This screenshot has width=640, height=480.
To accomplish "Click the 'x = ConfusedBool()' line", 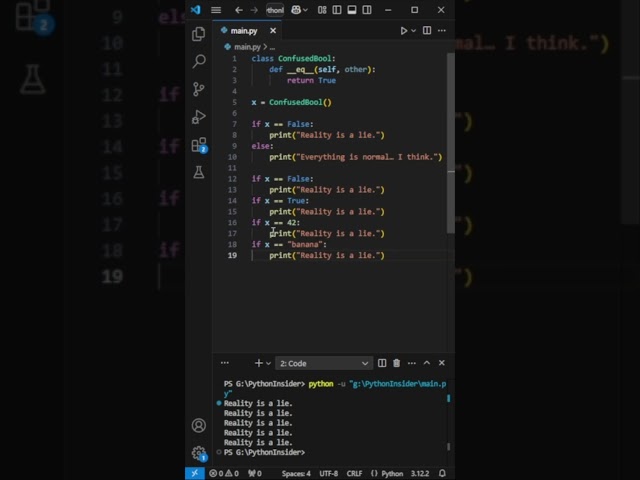I will pyautogui.click(x=291, y=102).
